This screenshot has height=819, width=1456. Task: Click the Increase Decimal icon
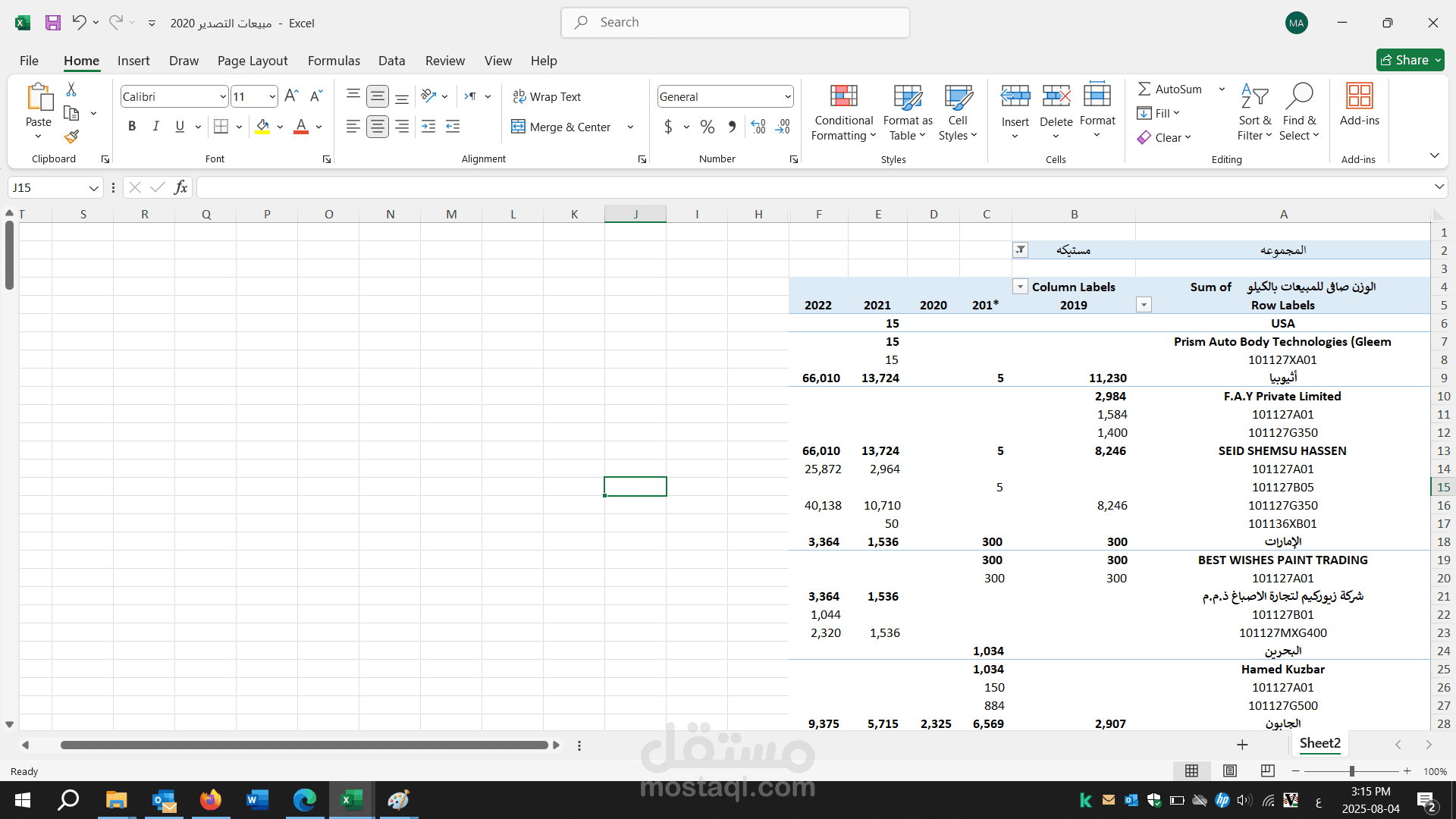(x=758, y=127)
